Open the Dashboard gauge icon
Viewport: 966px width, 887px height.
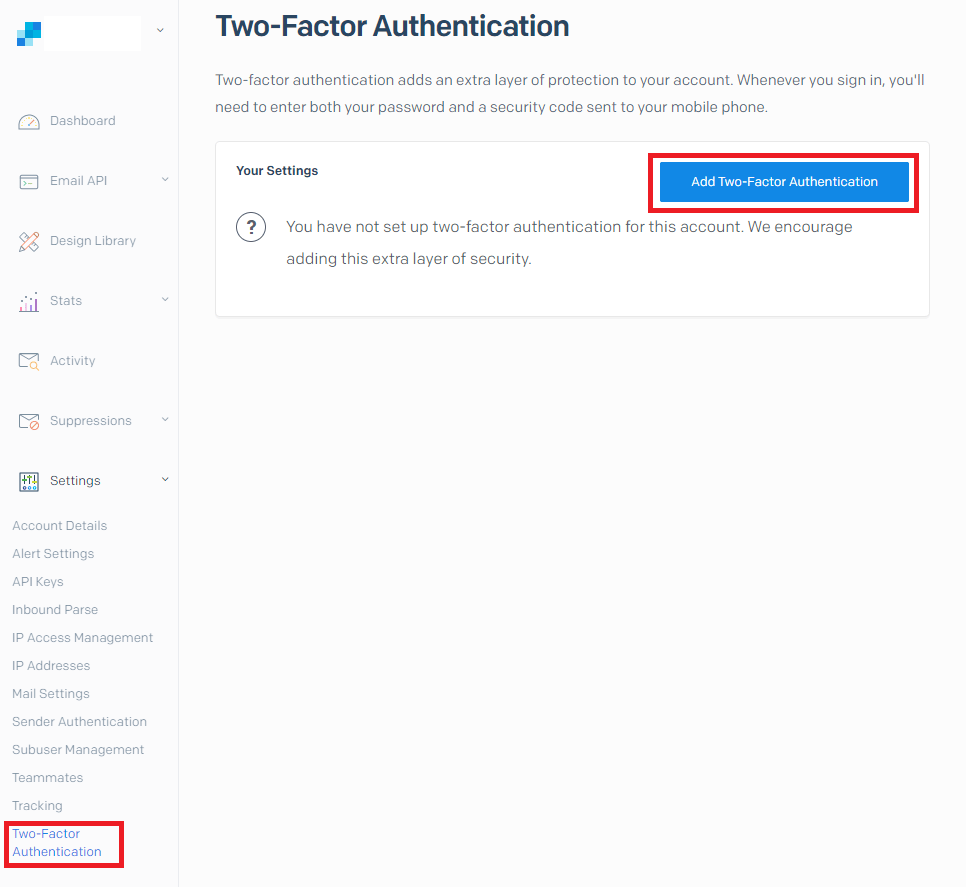[29, 122]
